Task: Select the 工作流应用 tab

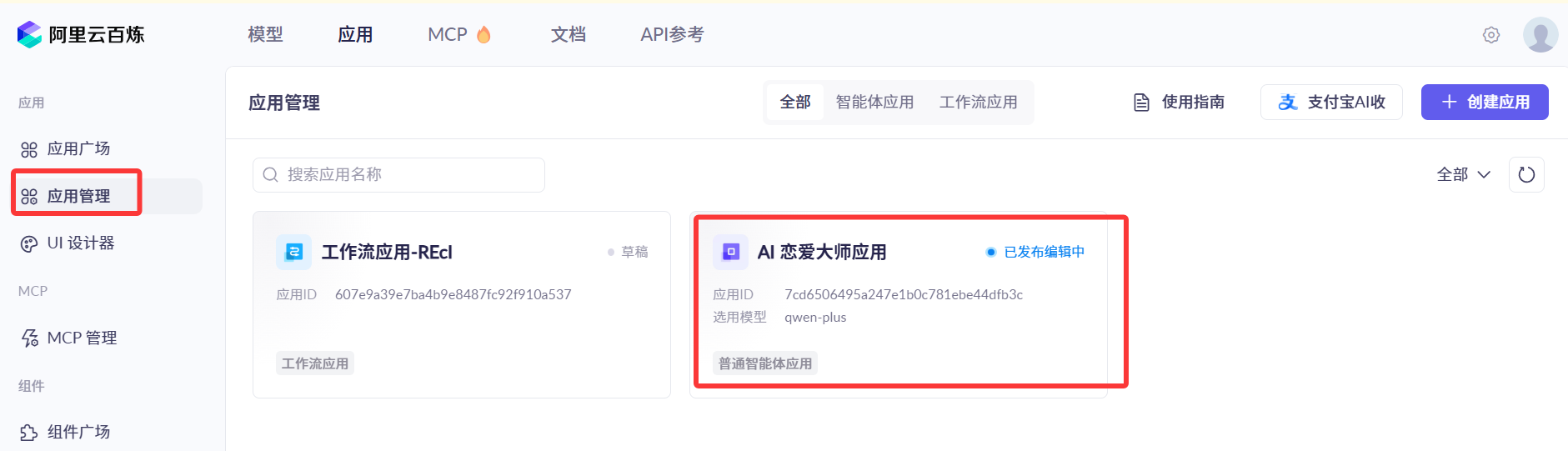Action: [978, 102]
